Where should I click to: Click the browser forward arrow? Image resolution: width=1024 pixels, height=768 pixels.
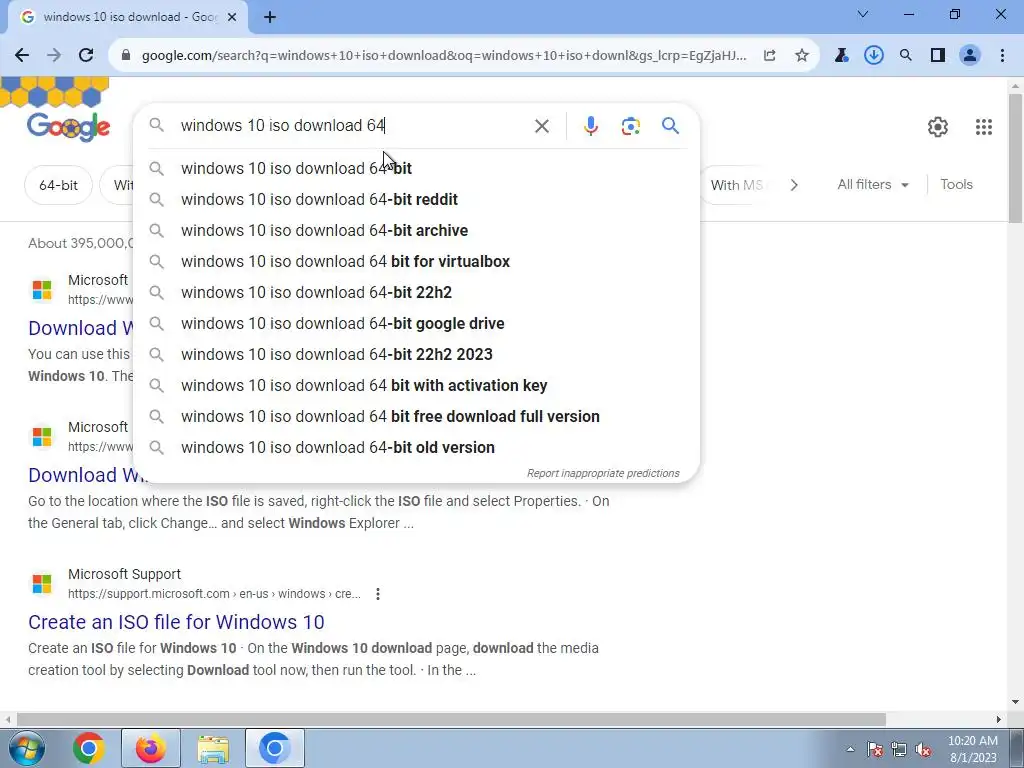pyautogui.click(x=54, y=56)
